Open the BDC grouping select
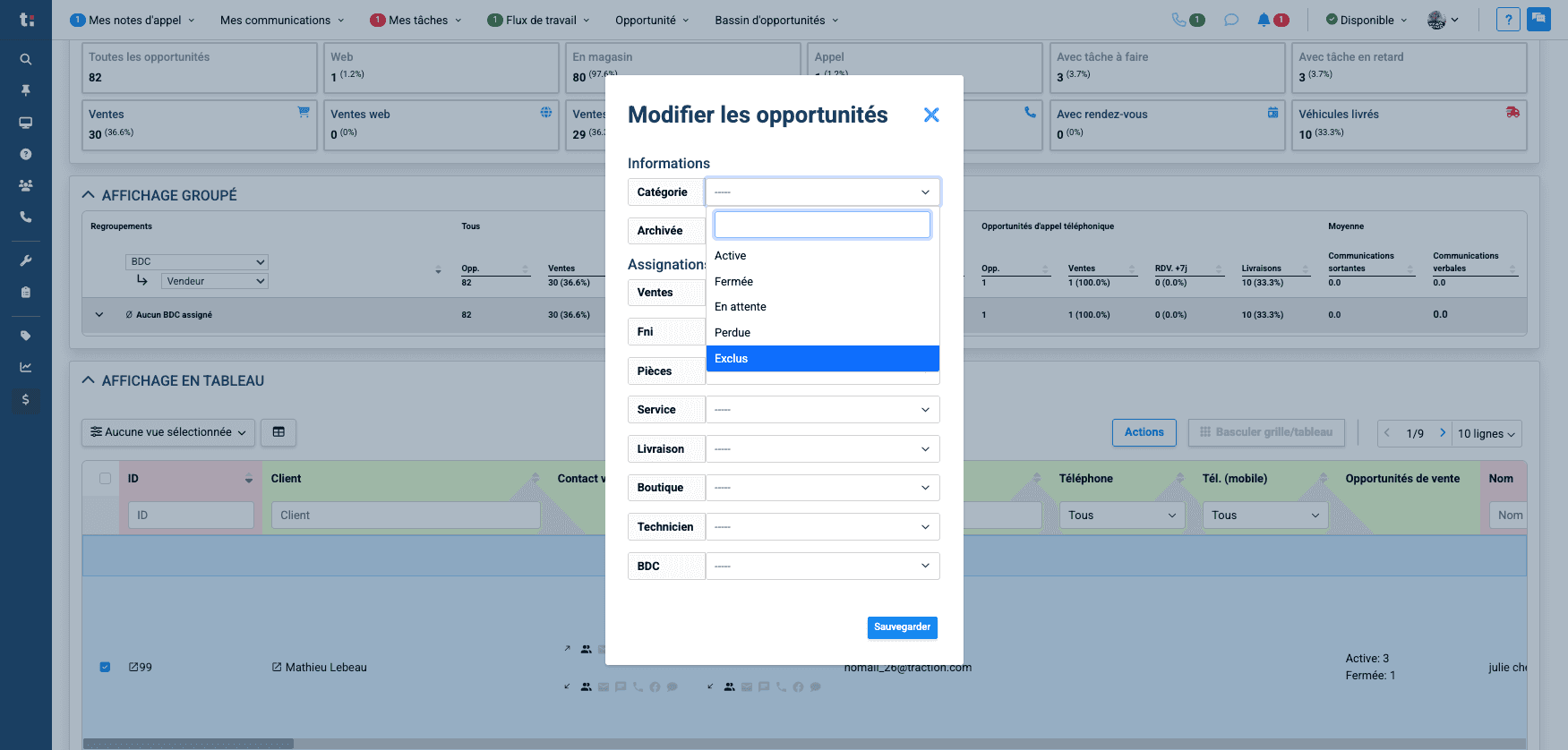 point(197,262)
